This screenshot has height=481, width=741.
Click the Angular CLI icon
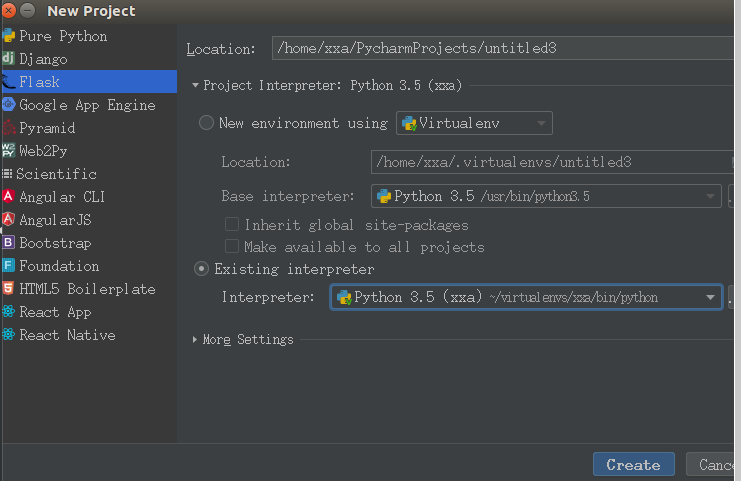(9, 197)
